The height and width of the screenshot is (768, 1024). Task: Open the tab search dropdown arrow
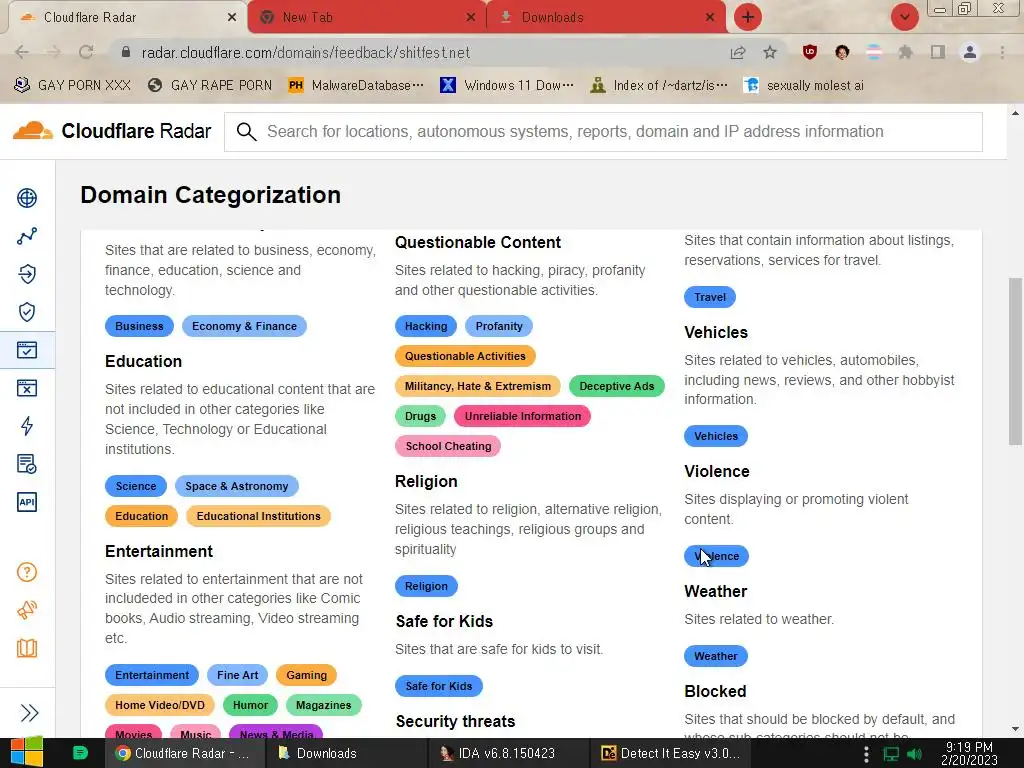coord(904,17)
